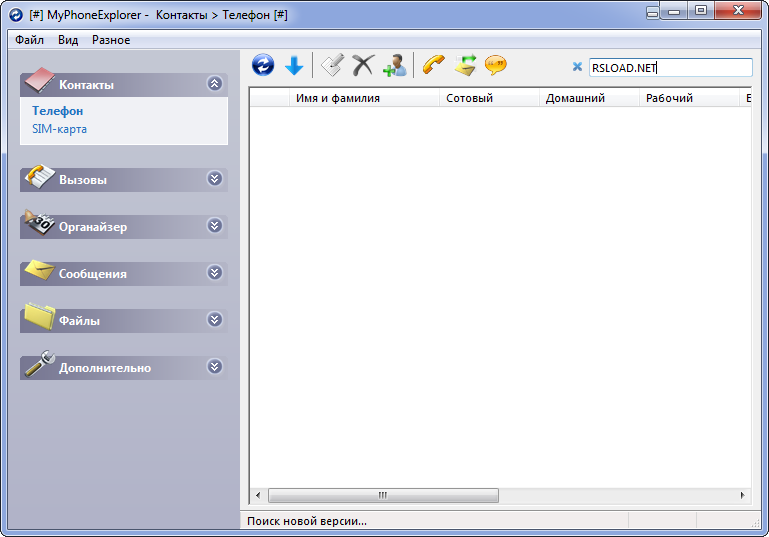This screenshot has width=769, height=537.
Task: Open the Файл menu
Action: point(29,40)
